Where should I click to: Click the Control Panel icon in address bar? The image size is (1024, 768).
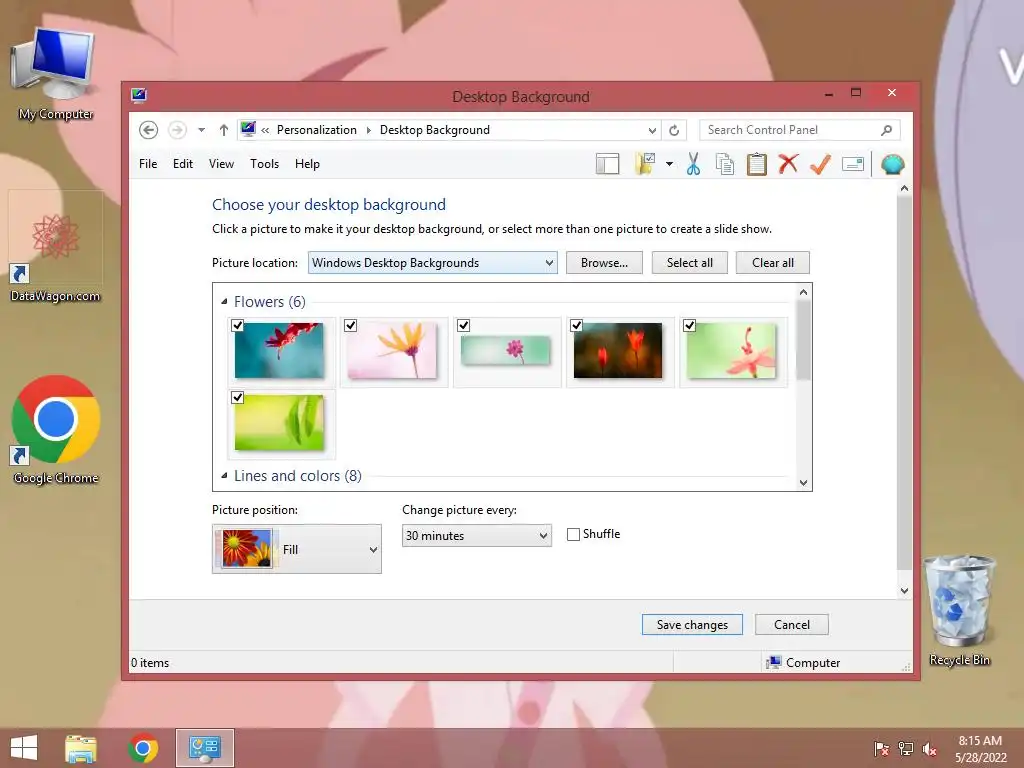(x=248, y=129)
